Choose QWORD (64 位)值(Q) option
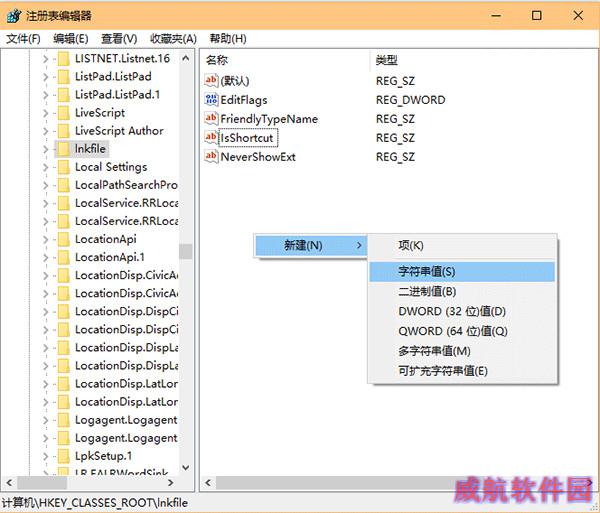The image size is (600, 513). pos(462,331)
